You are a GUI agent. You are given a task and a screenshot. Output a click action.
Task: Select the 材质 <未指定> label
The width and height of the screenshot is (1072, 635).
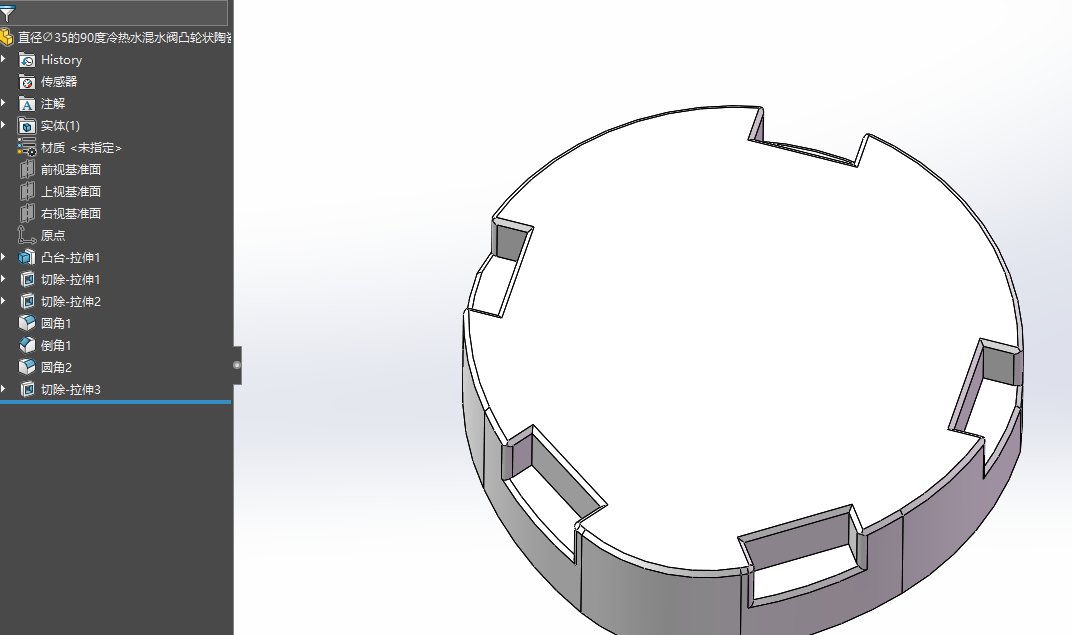point(81,148)
